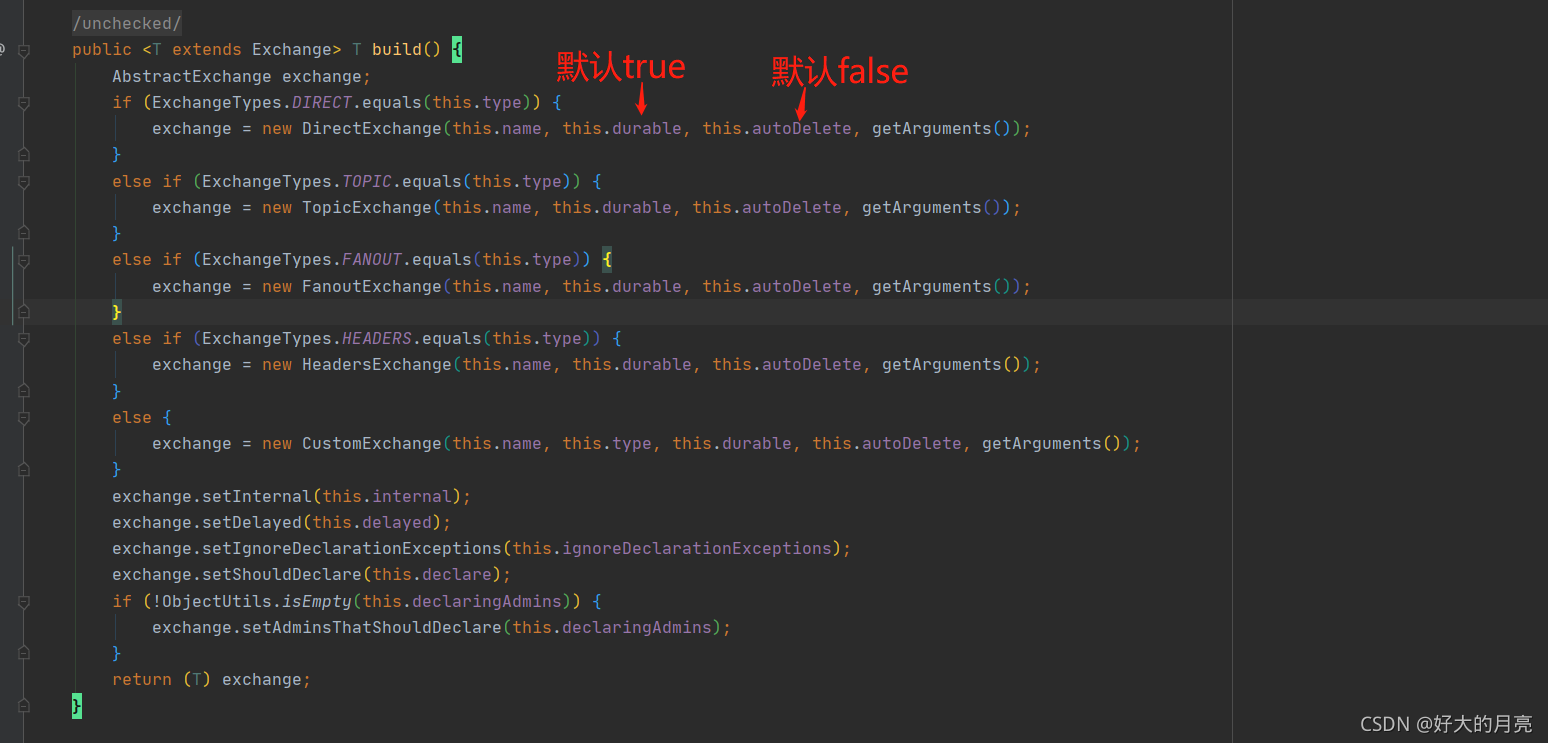Click 'getArguments' in the TopicExchange line
1548x743 pixels.
922,207
